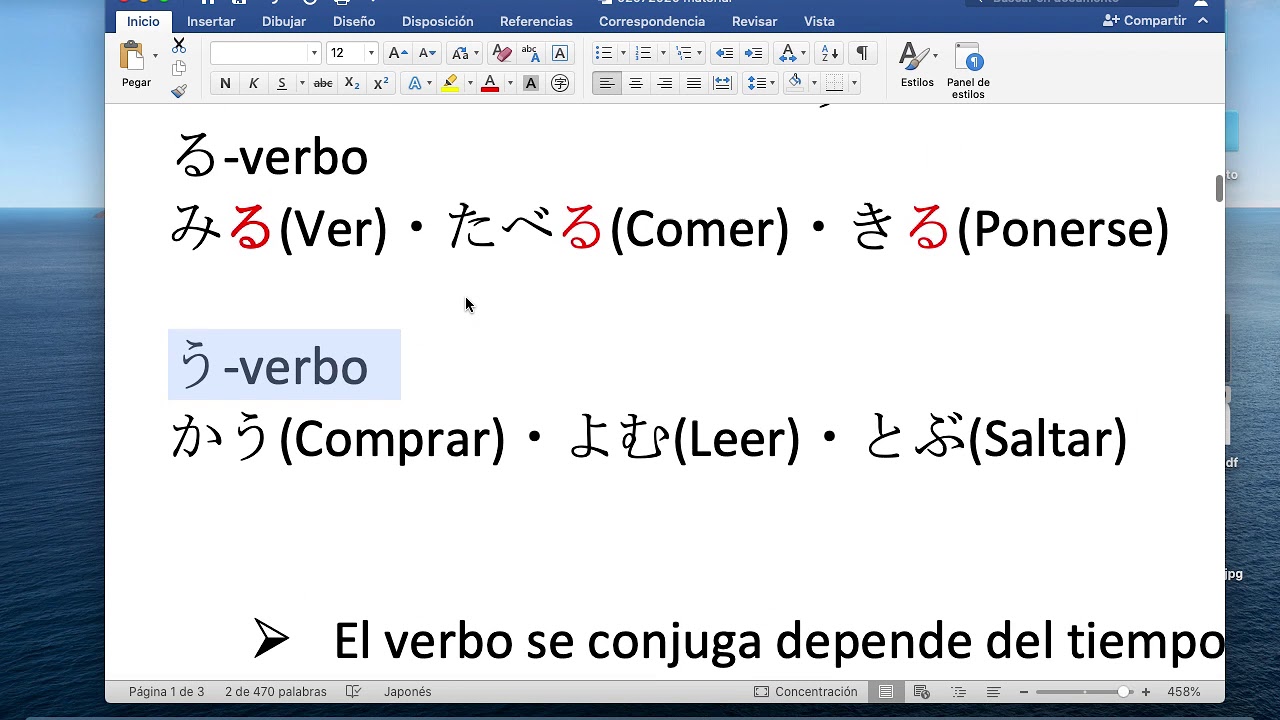Open the font size dropdown arrow

point(371,53)
